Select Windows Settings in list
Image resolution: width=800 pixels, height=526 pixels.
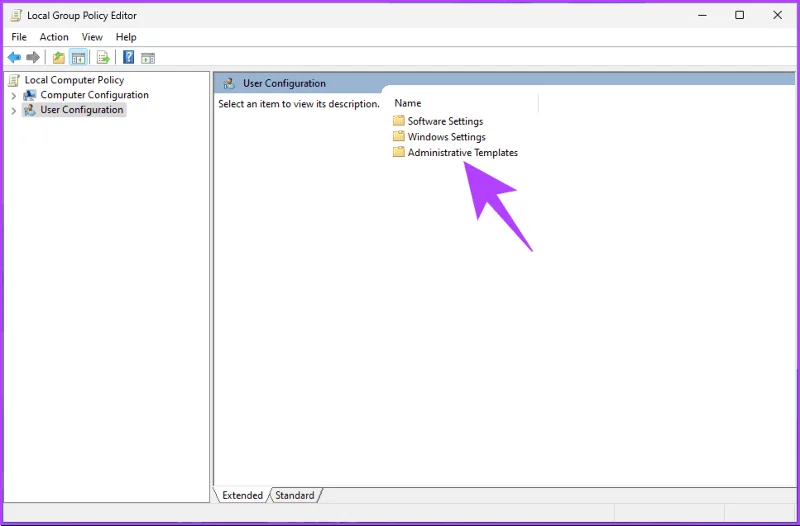coord(446,137)
